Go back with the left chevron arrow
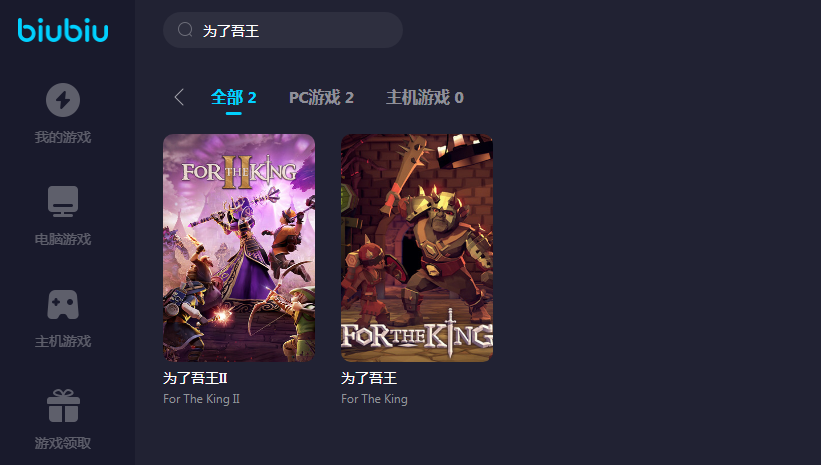This screenshot has height=465, width=821. 179,97
